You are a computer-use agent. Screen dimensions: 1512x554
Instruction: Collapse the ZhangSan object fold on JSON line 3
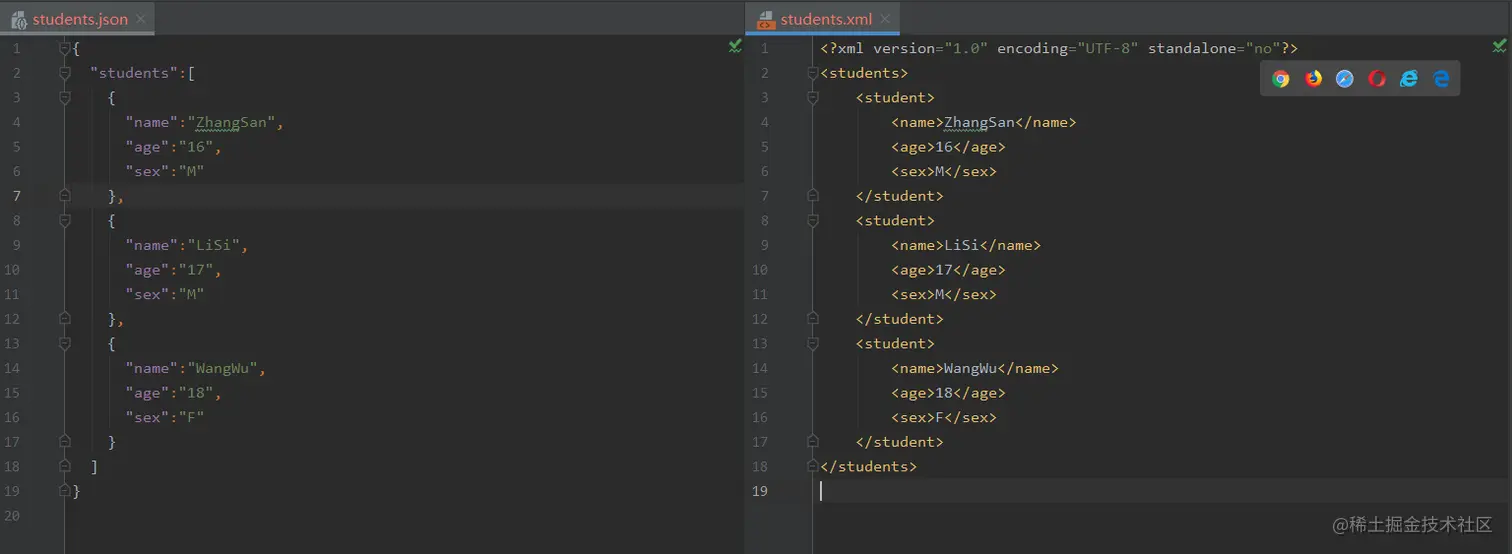[65, 97]
